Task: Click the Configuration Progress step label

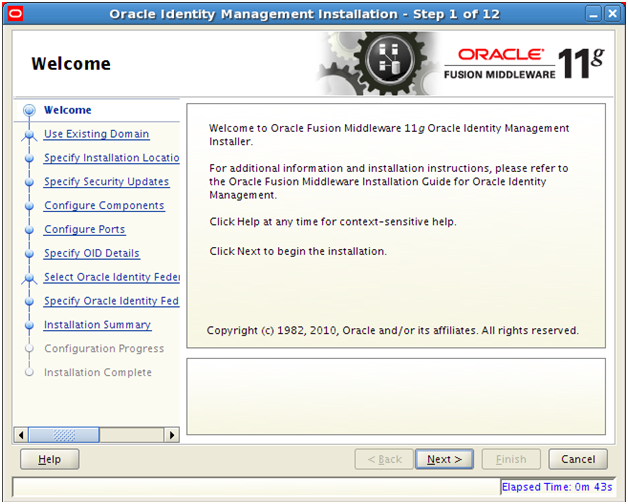Action: point(104,349)
